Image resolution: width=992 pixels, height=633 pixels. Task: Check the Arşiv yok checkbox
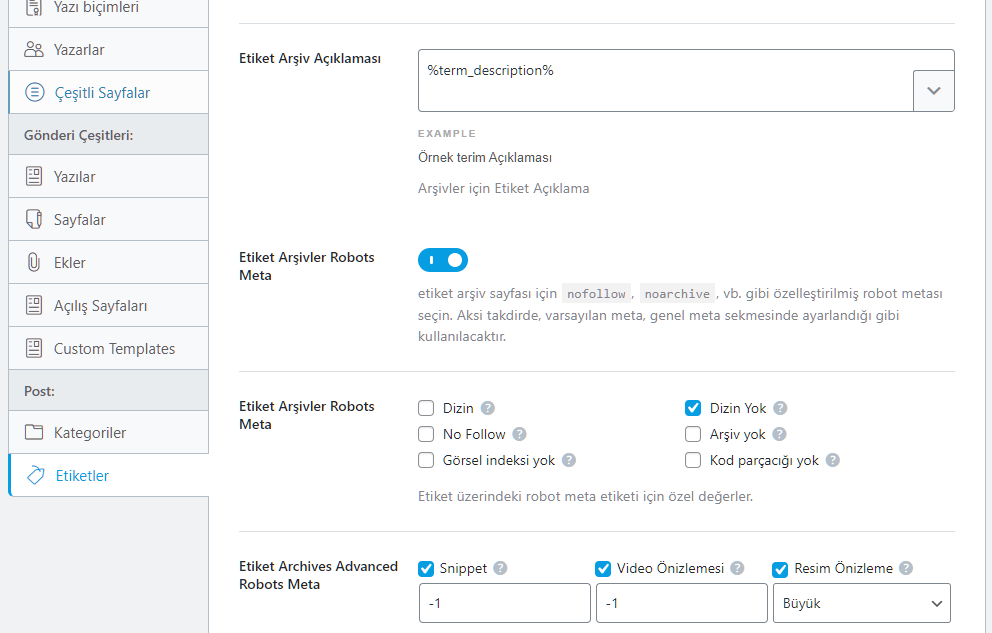tap(693, 434)
